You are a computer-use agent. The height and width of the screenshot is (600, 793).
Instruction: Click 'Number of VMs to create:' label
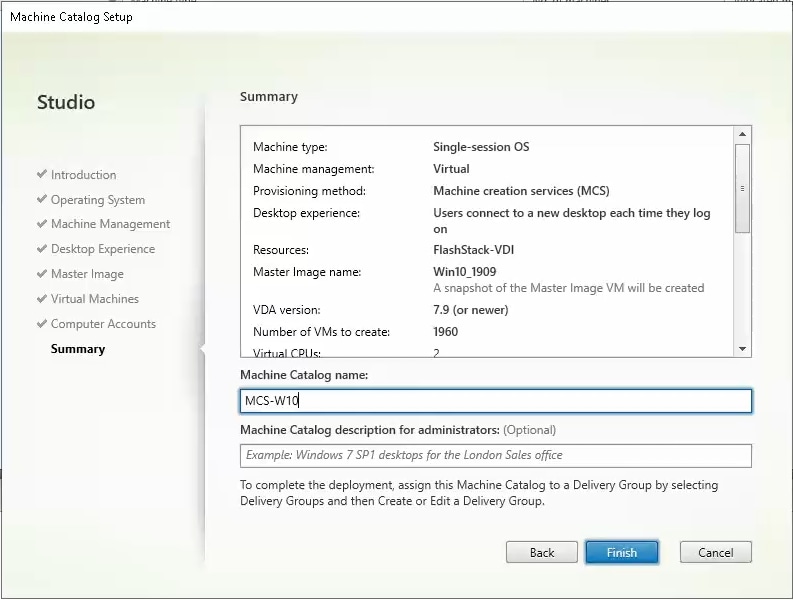321,332
